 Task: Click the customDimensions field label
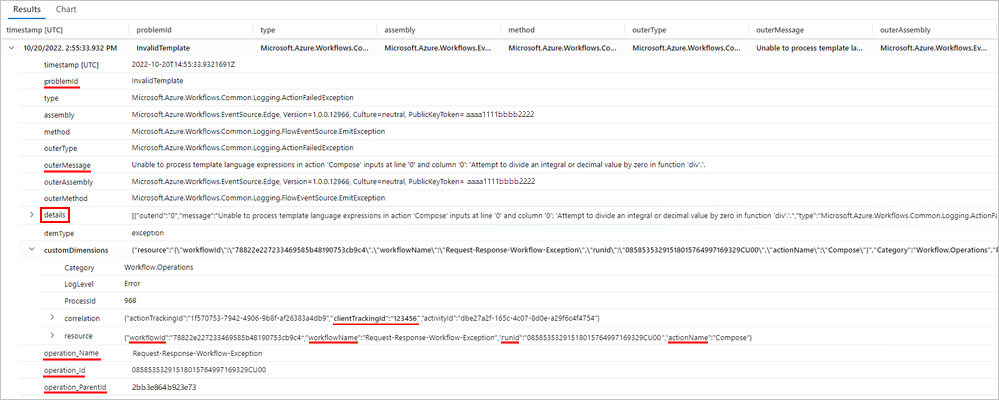coord(75,250)
